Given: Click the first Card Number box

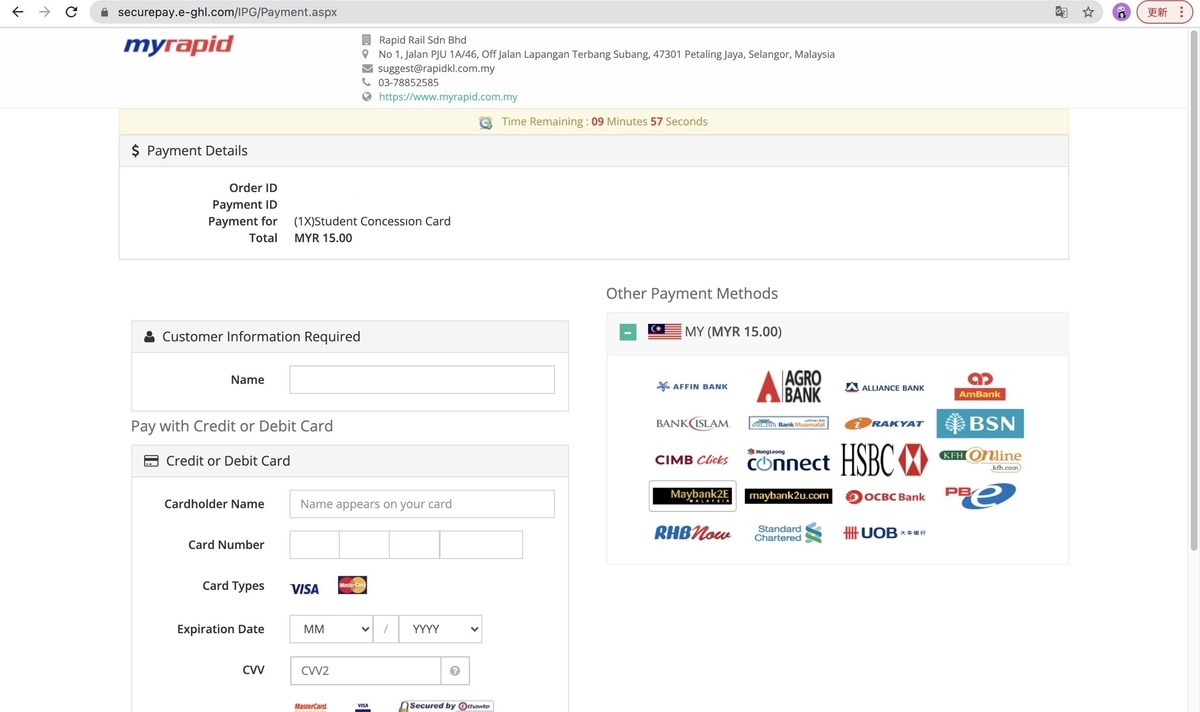Looking at the screenshot, I should click(x=315, y=545).
